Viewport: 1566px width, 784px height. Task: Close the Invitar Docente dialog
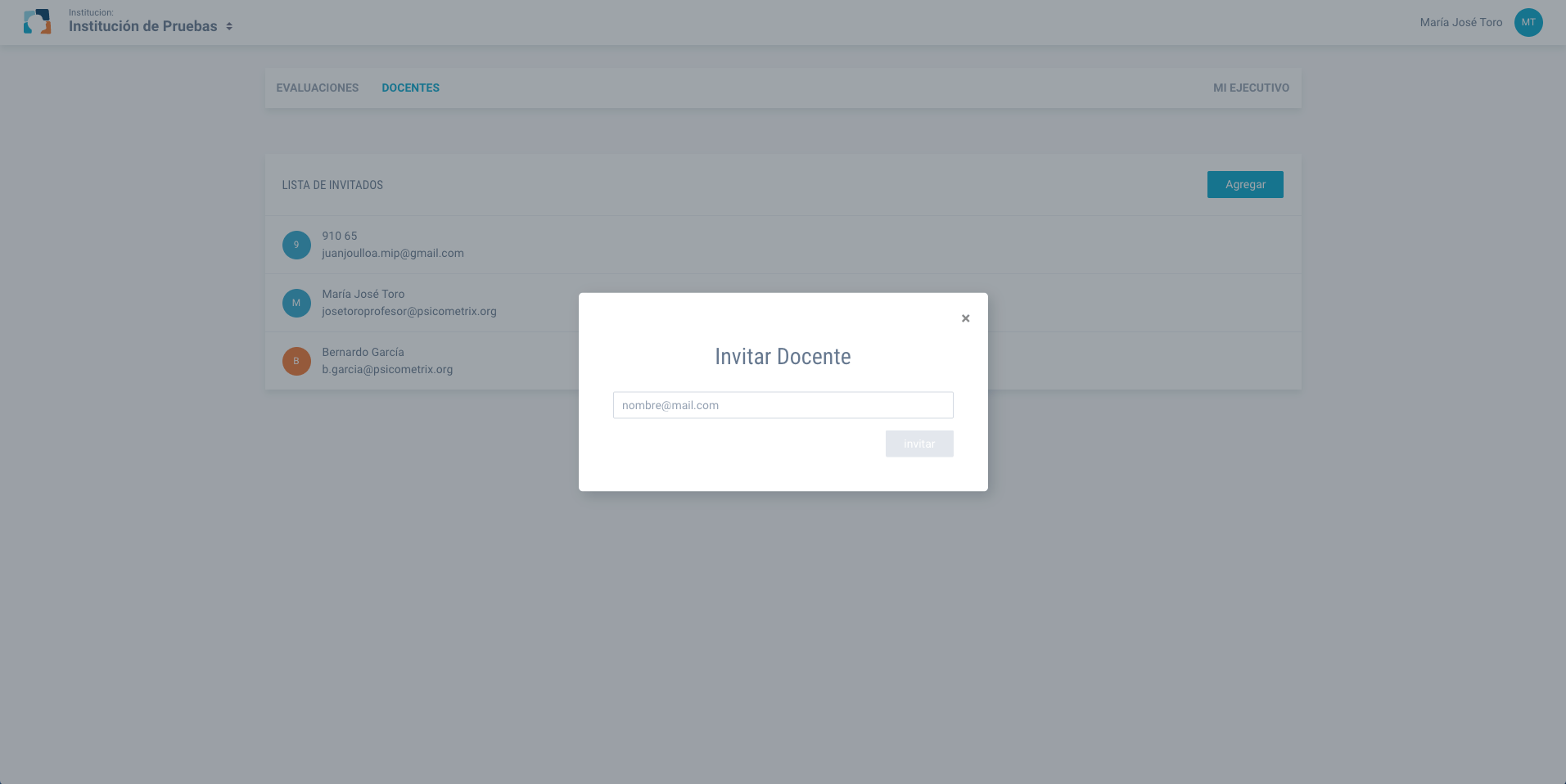(965, 318)
